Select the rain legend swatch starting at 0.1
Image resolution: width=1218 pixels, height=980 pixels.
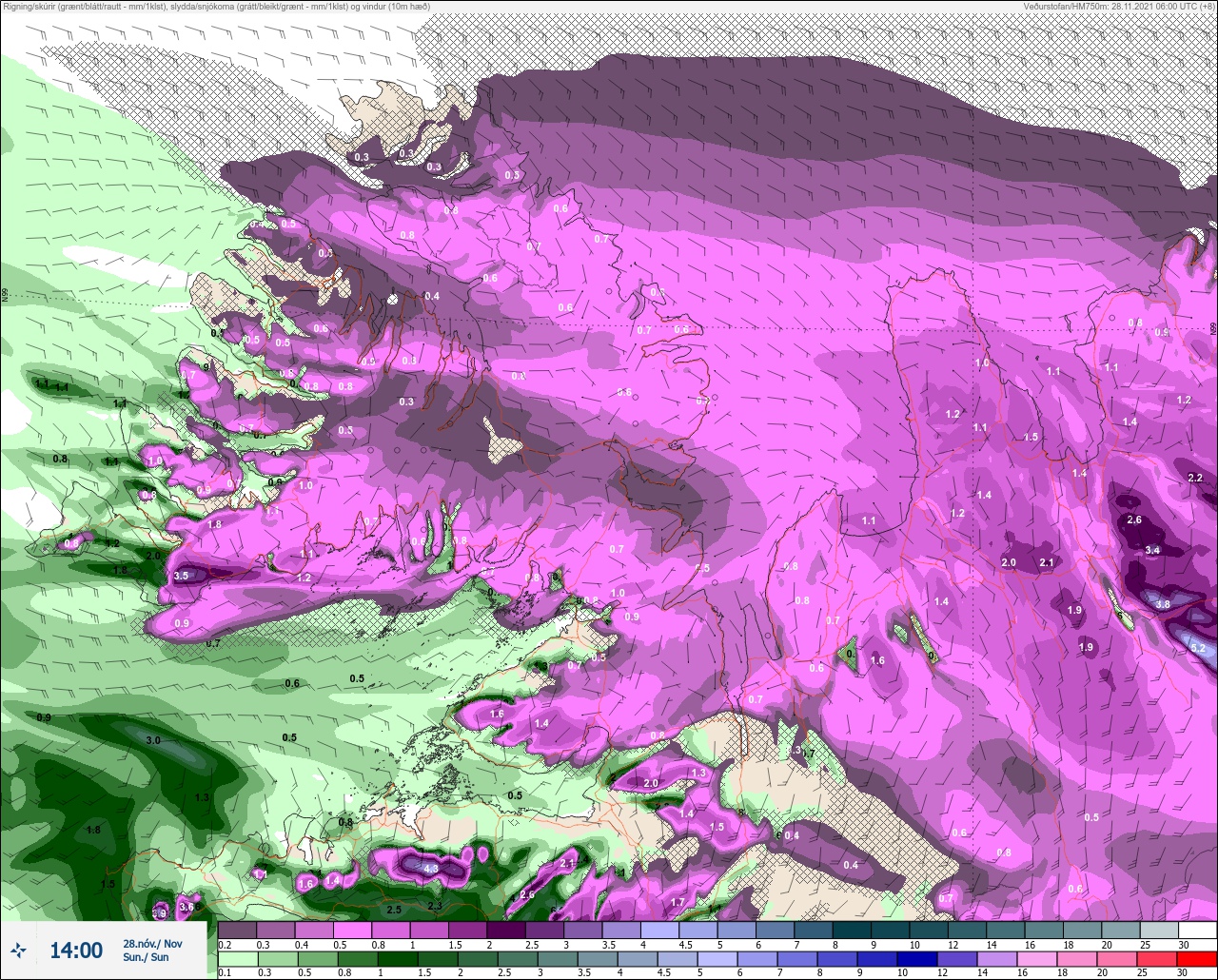(237, 959)
